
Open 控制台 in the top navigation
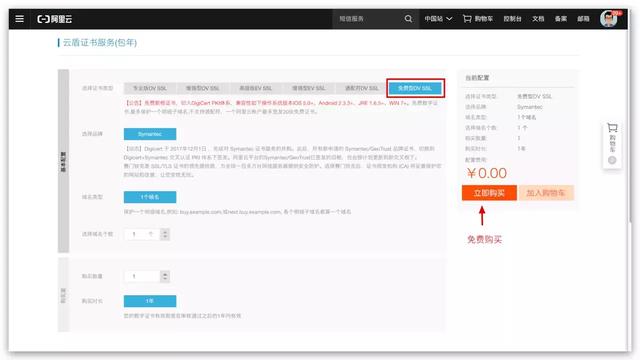pyautogui.click(x=512, y=19)
